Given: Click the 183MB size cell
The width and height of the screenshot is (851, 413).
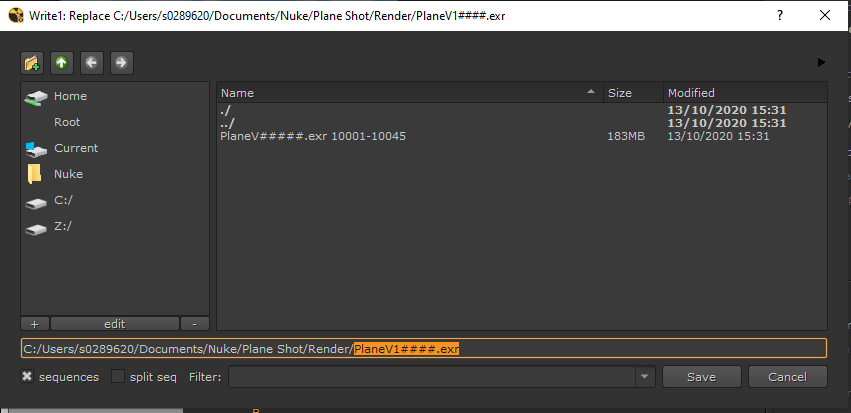Looking at the screenshot, I should [x=626, y=136].
